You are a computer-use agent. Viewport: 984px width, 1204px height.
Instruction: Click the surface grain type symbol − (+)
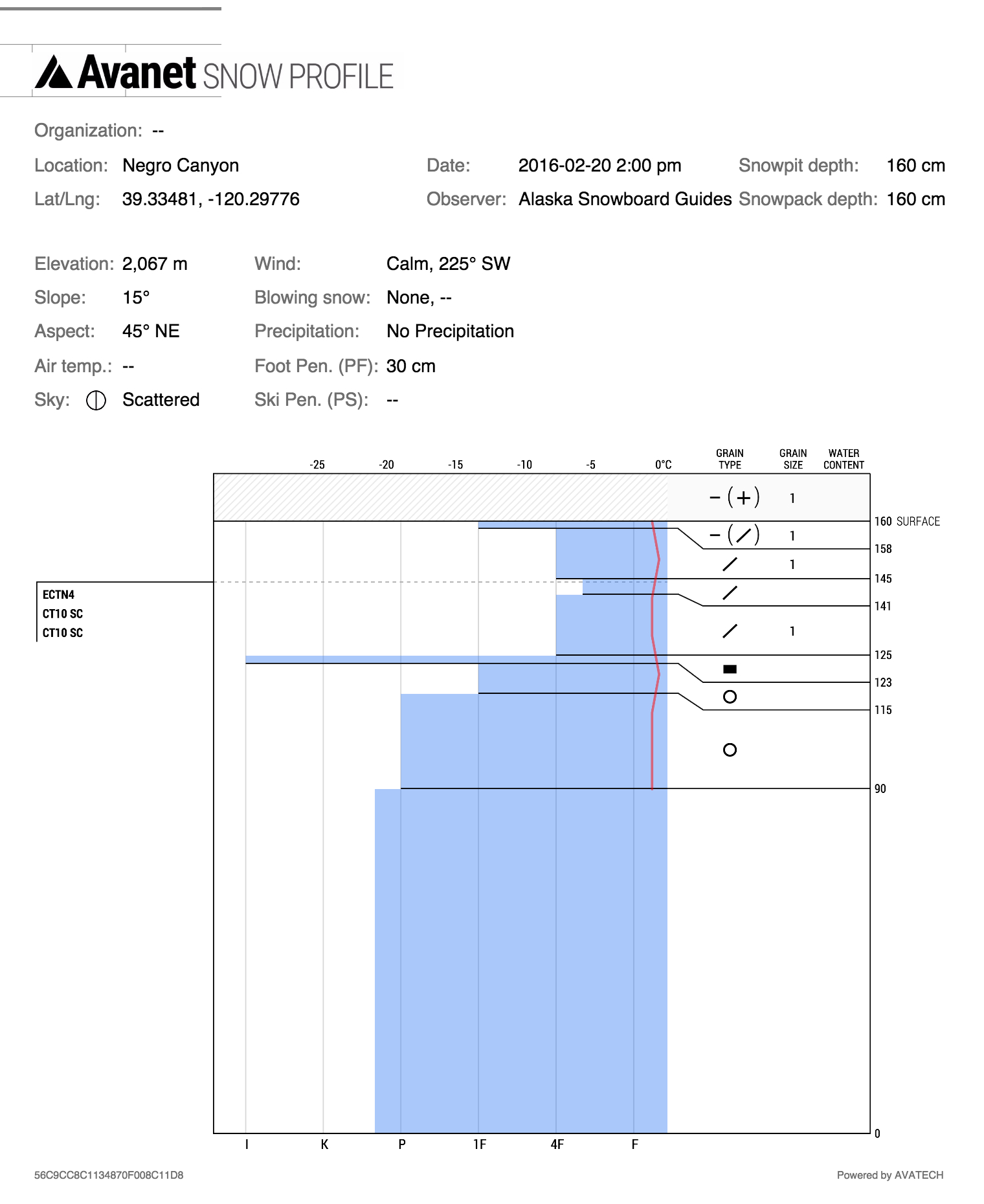click(734, 498)
